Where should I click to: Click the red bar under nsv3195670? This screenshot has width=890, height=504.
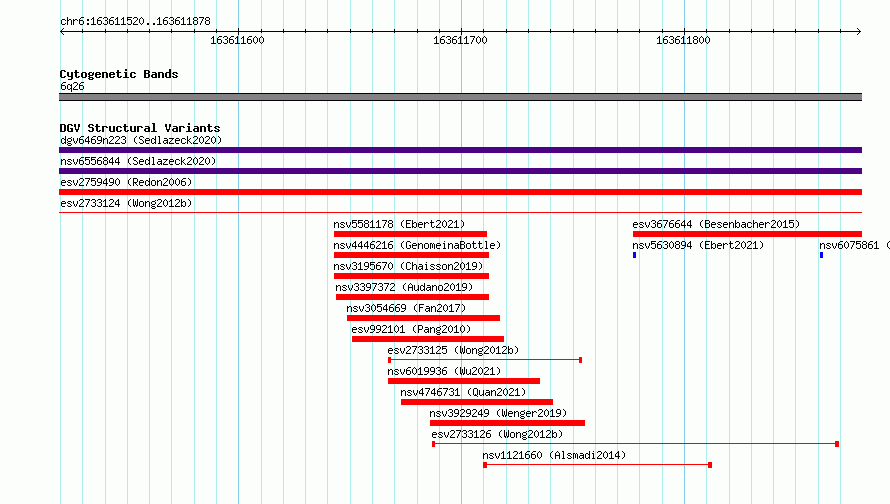point(412,276)
